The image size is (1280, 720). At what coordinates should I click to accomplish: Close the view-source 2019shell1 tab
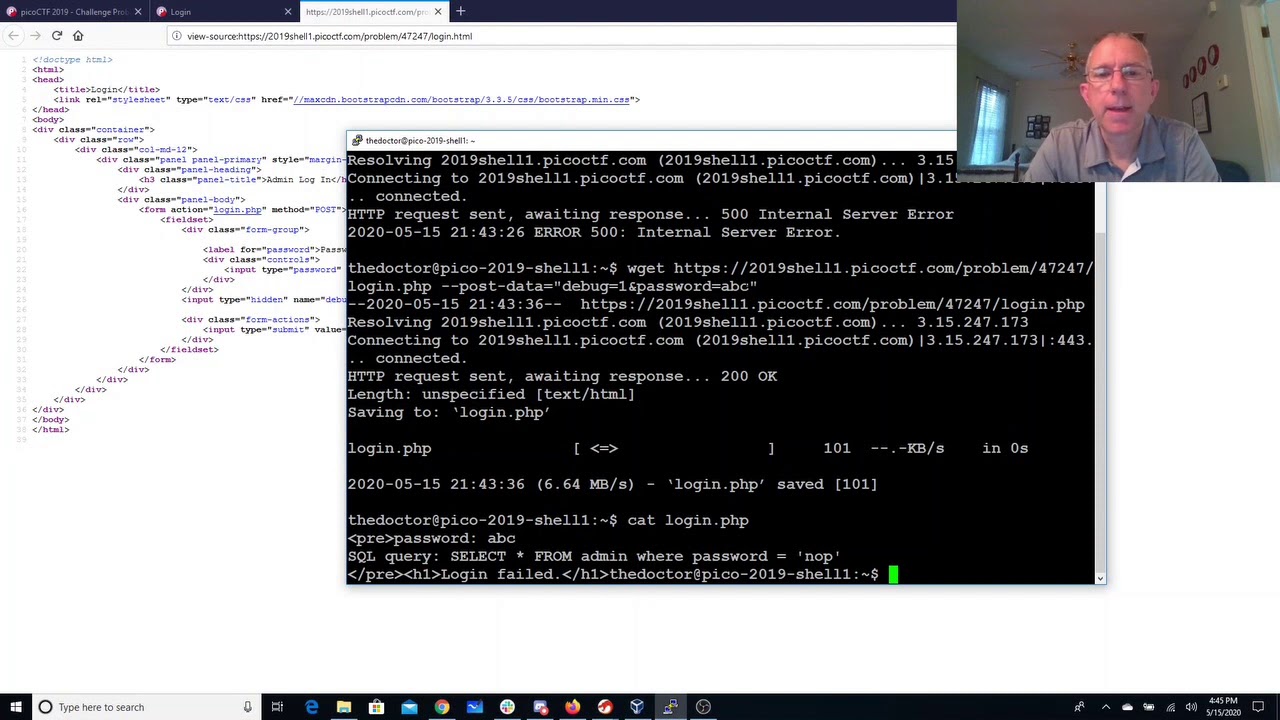[438, 12]
